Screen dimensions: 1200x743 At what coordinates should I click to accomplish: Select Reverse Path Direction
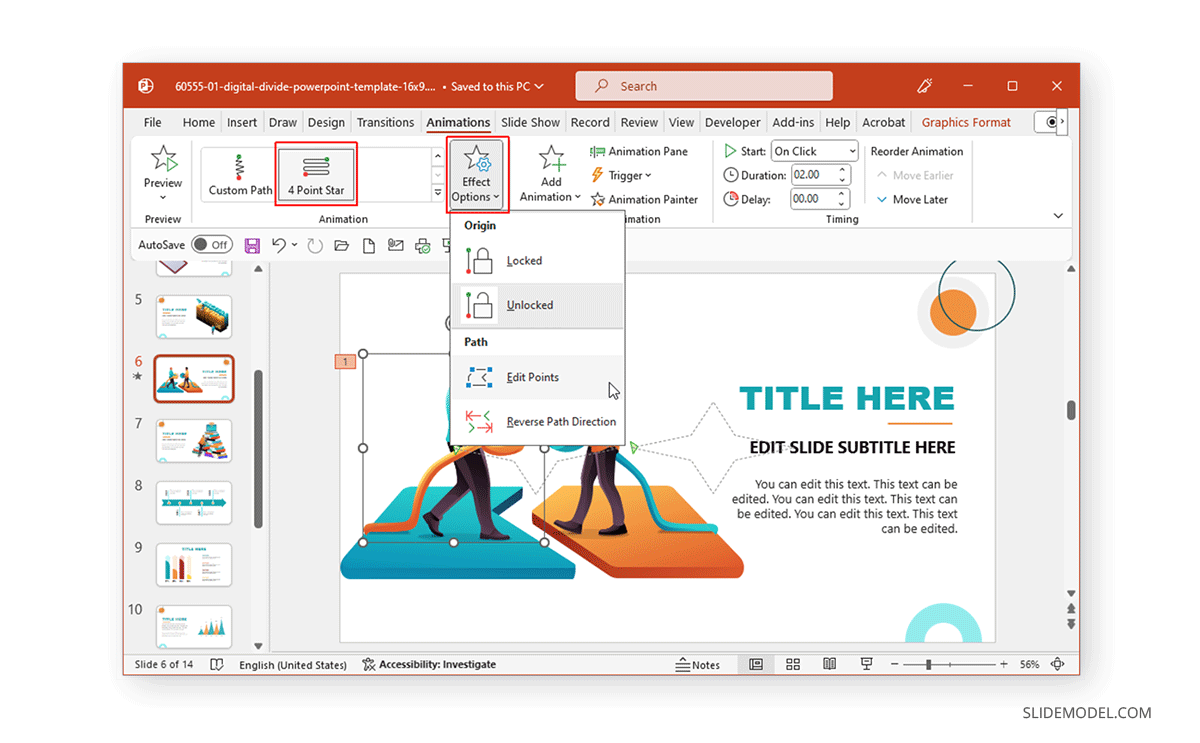[538, 421]
